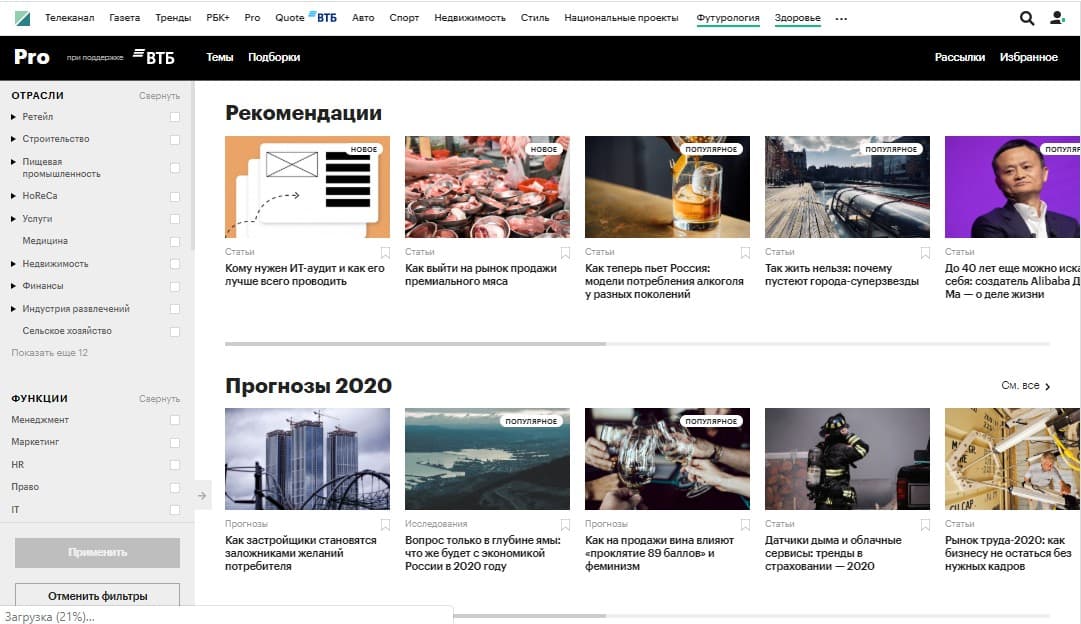The image size is (1081, 624).
Task: Tick the HoReCa checkbox
Action: click(x=175, y=197)
